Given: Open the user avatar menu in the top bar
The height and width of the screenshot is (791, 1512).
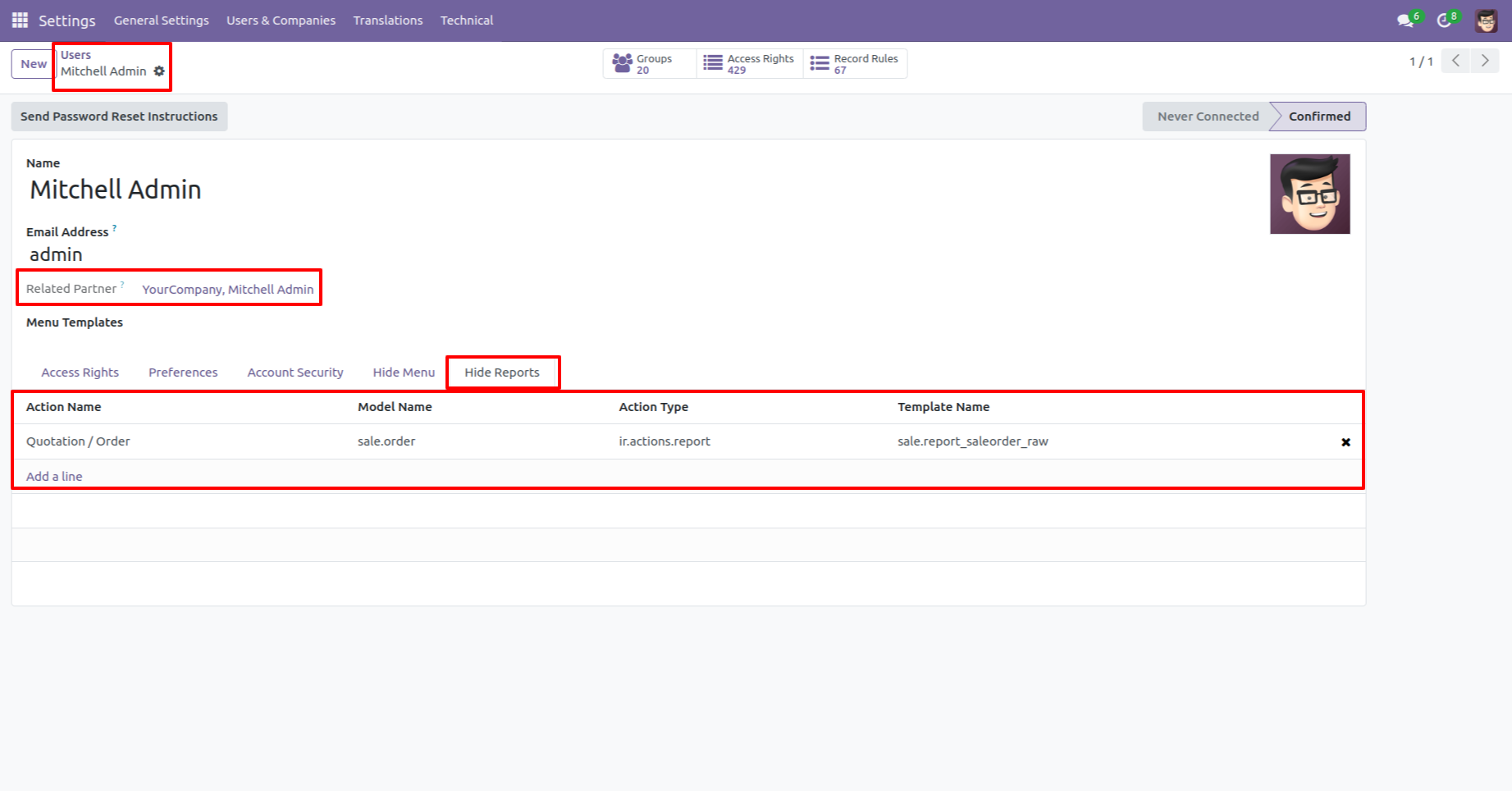Looking at the screenshot, I should click(x=1485, y=20).
